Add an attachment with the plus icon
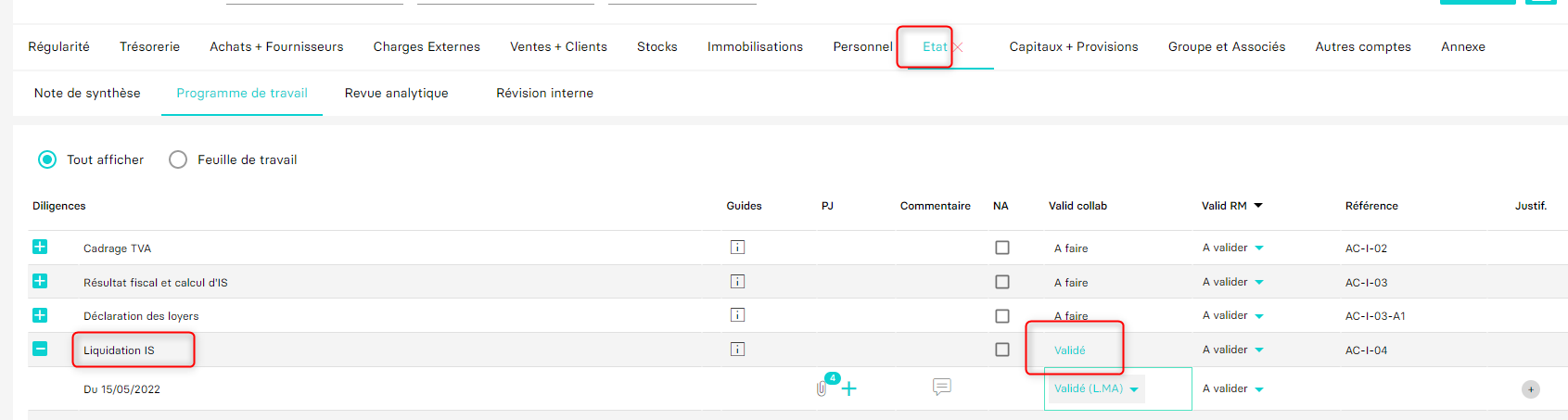This screenshot has height=420, width=1568. coord(848,388)
